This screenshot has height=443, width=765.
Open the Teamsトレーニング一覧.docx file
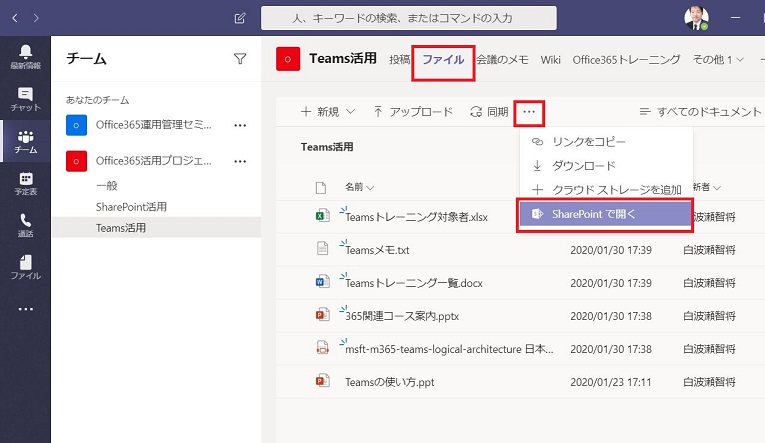click(414, 283)
